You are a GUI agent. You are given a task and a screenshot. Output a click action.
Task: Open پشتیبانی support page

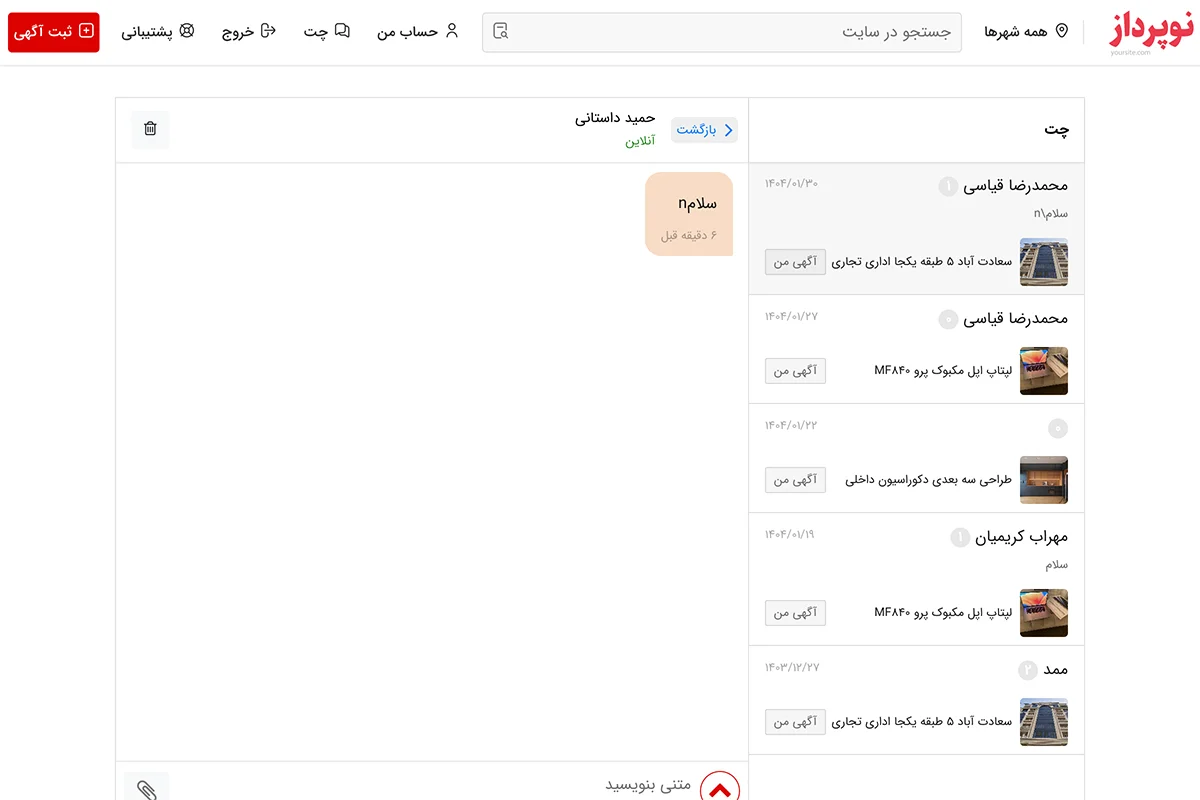click(158, 31)
